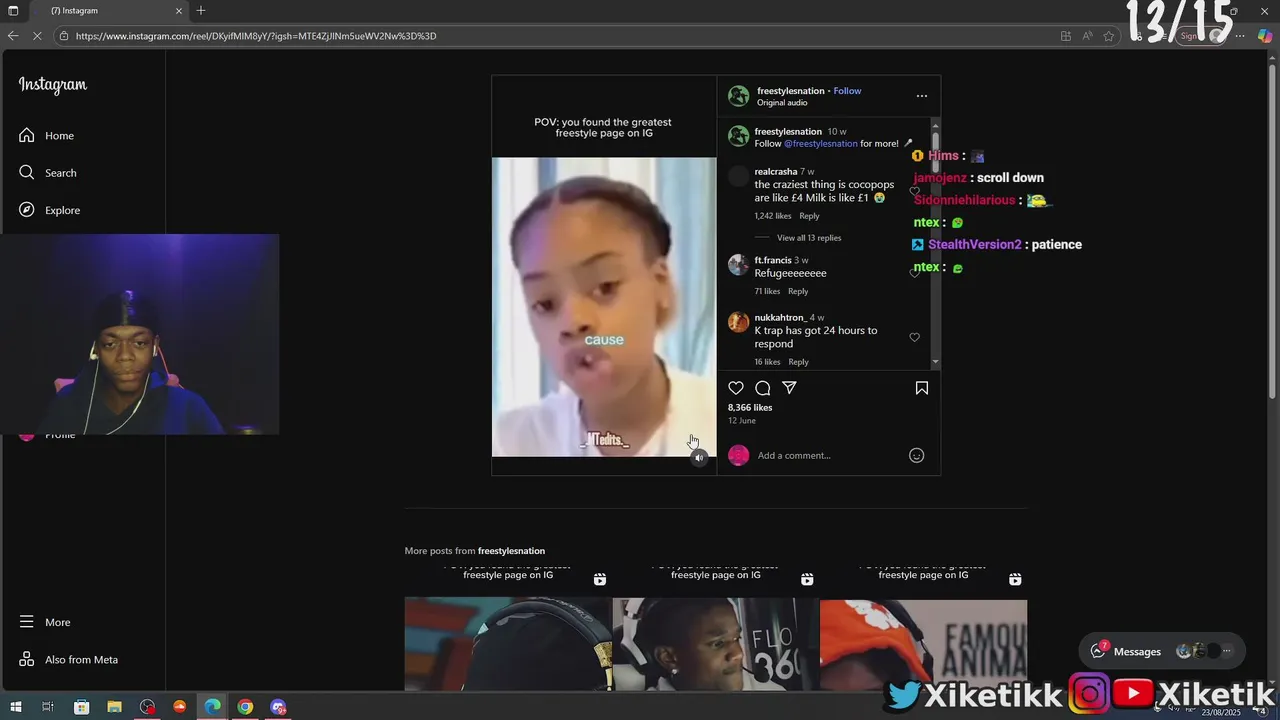Open the FLO 360 thumbnail post
The width and height of the screenshot is (1280, 720).
point(716,631)
